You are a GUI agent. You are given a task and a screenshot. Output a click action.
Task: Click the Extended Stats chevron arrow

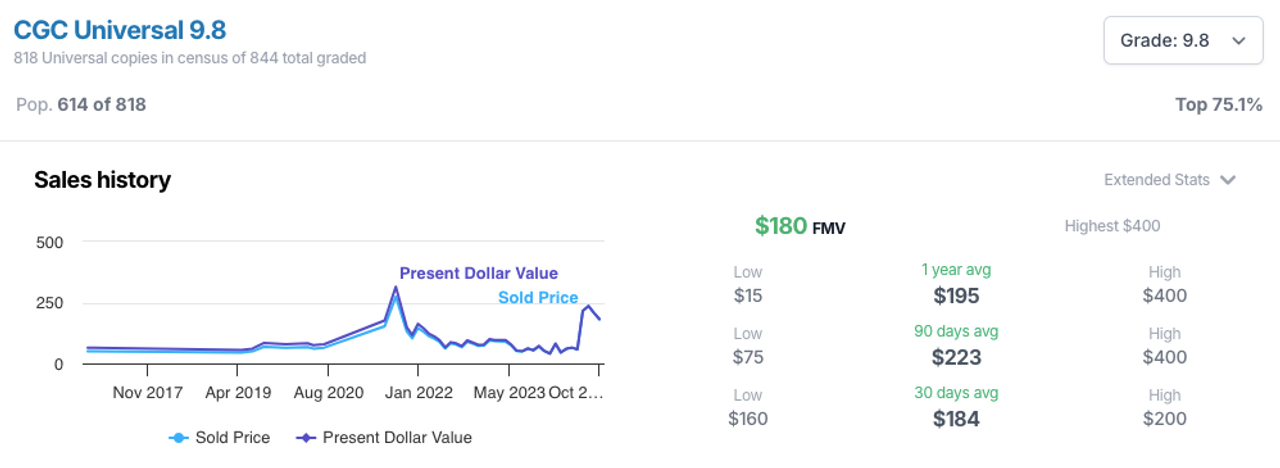point(1229,180)
